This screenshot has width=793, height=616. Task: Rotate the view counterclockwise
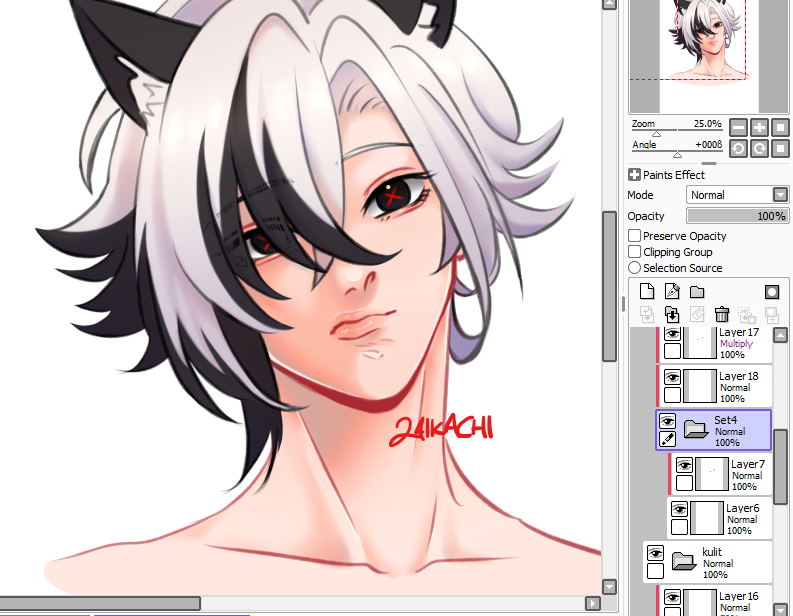tap(738, 149)
